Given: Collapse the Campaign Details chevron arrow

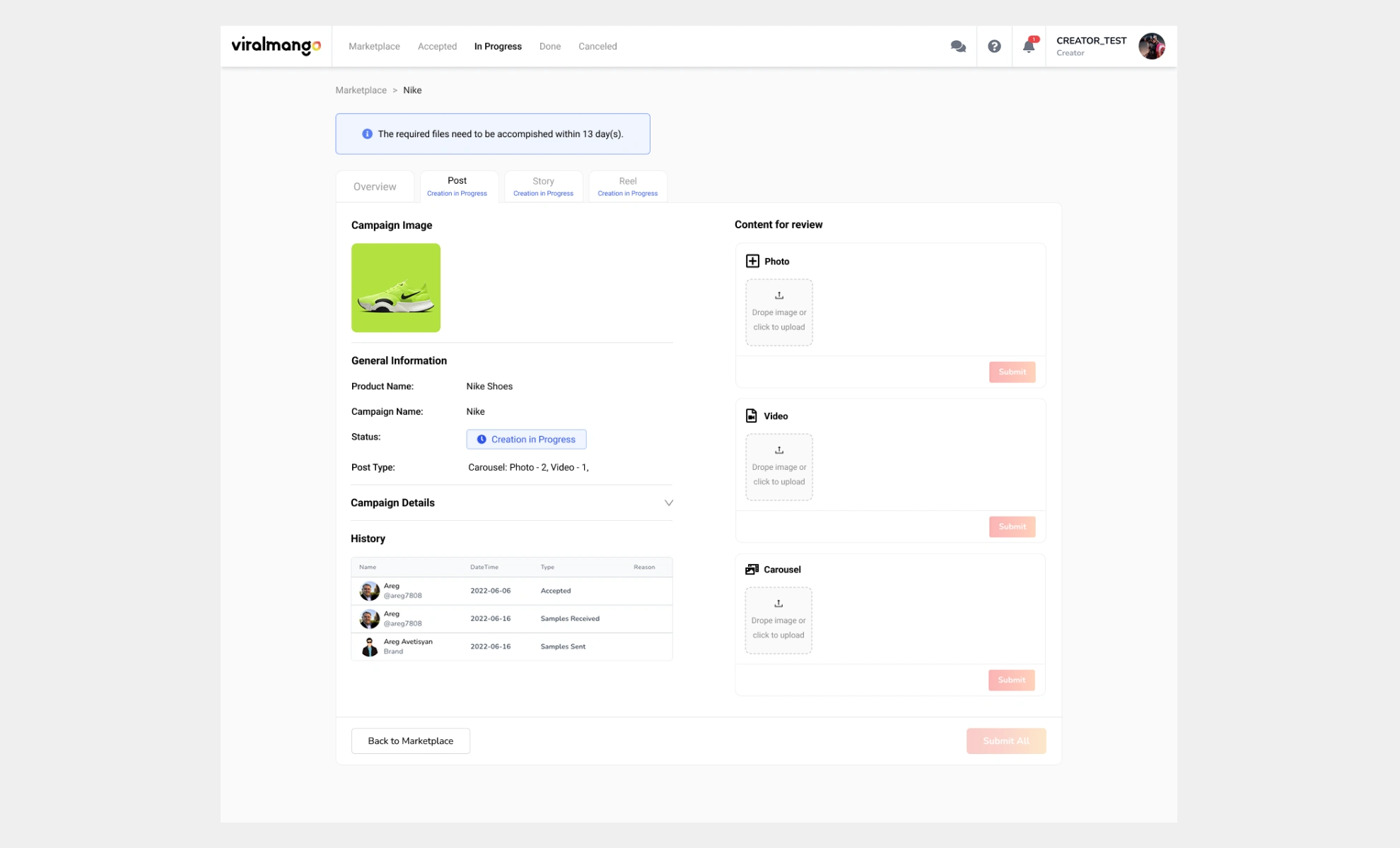Looking at the screenshot, I should (668, 502).
